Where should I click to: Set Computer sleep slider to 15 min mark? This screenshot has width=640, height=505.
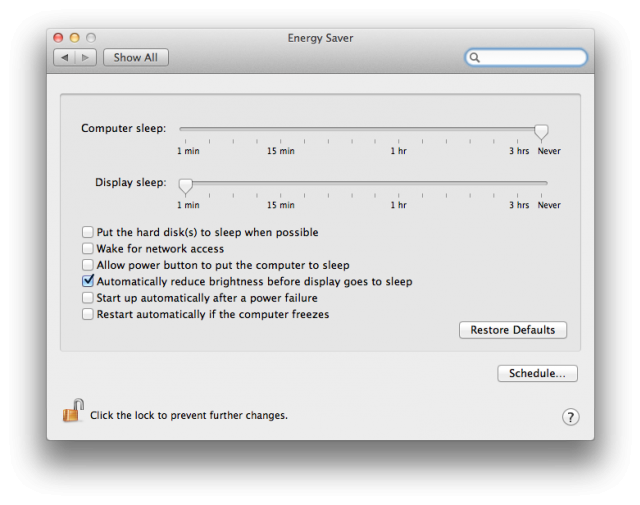(x=280, y=129)
